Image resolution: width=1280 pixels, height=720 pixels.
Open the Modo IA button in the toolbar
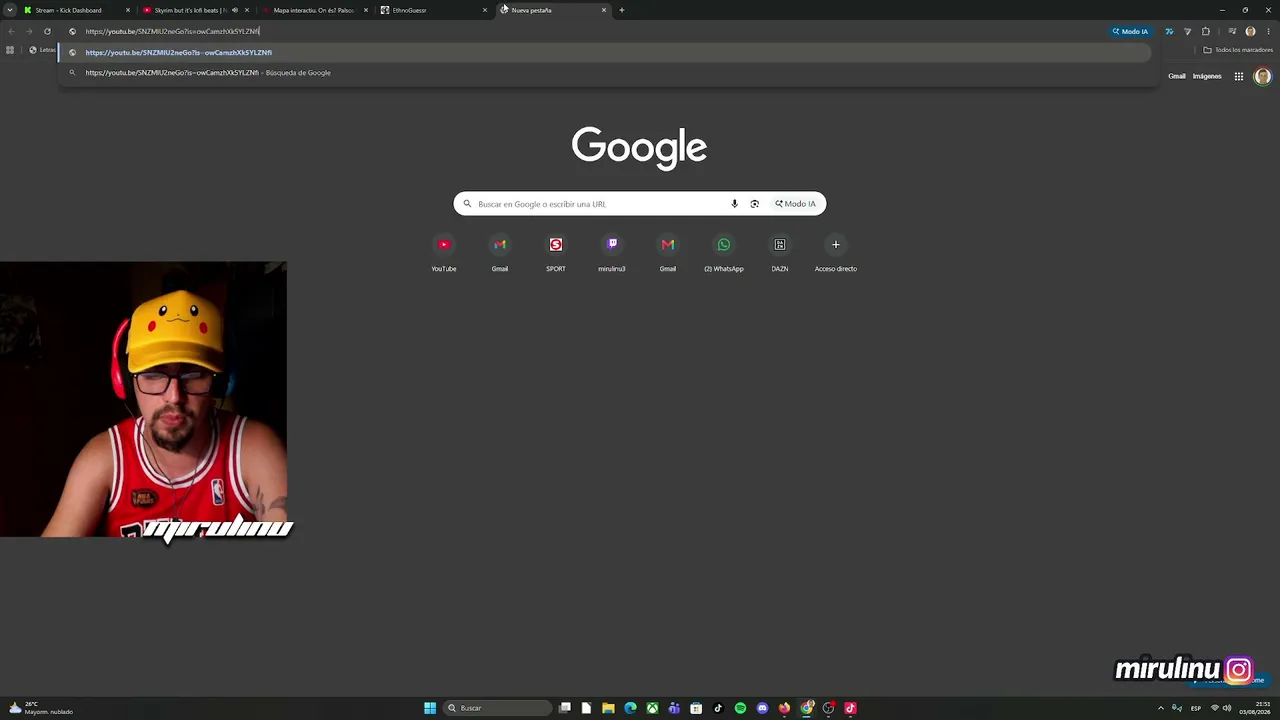tap(1130, 31)
